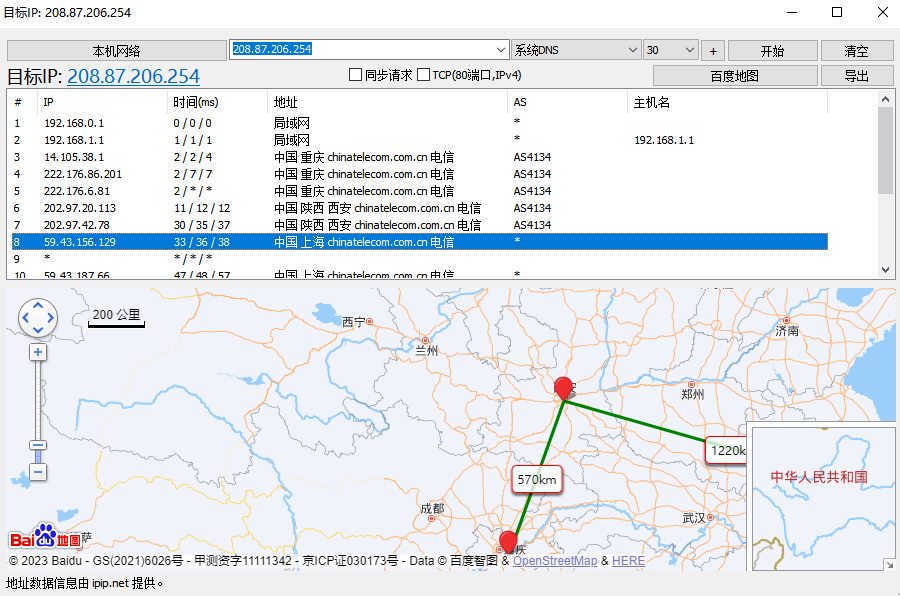Open the HERE link
This screenshot has height=596, width=900.
click(628, 560)
